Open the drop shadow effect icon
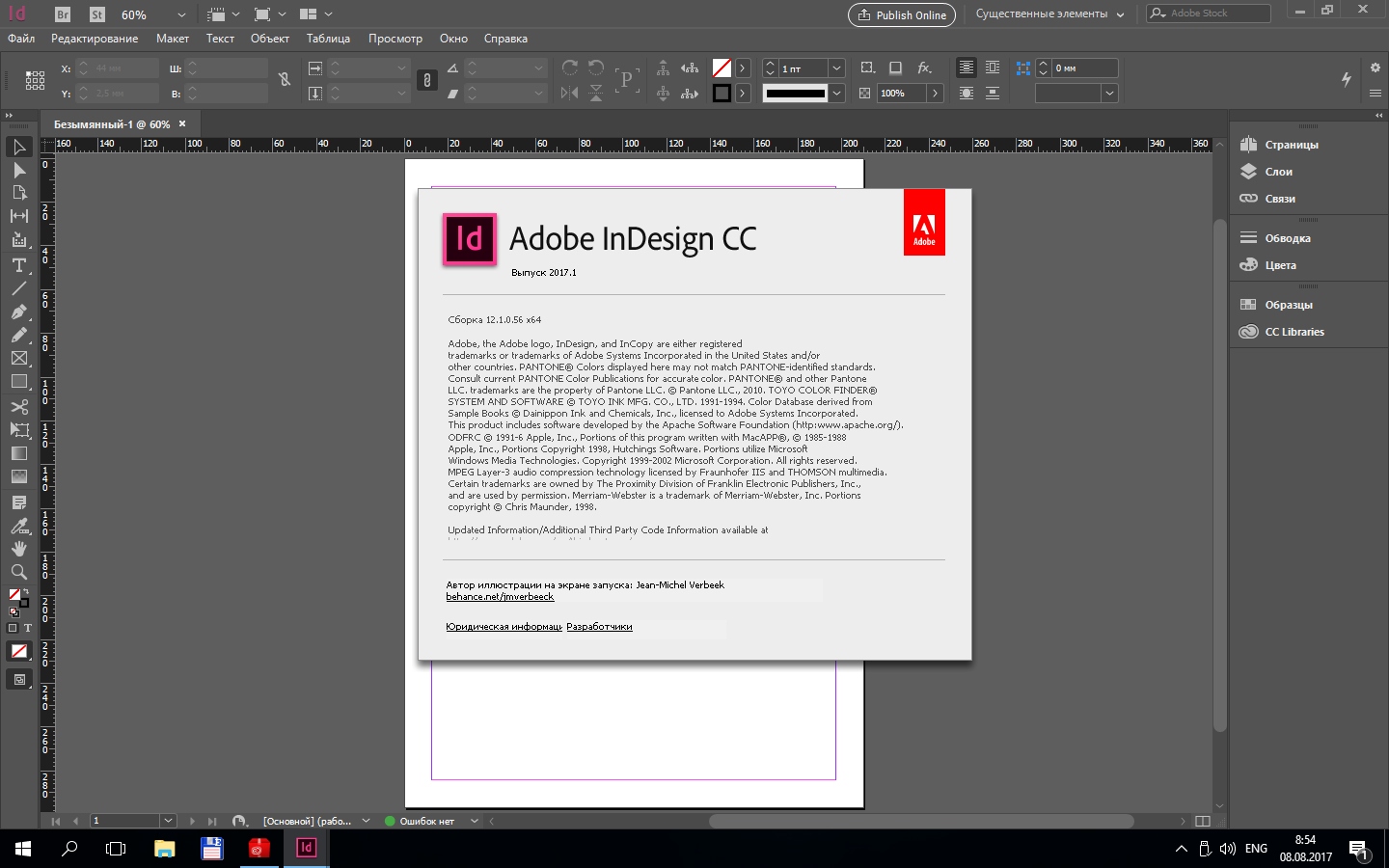This screenshot has width=1389, height=868. click(x=896, y=68)
